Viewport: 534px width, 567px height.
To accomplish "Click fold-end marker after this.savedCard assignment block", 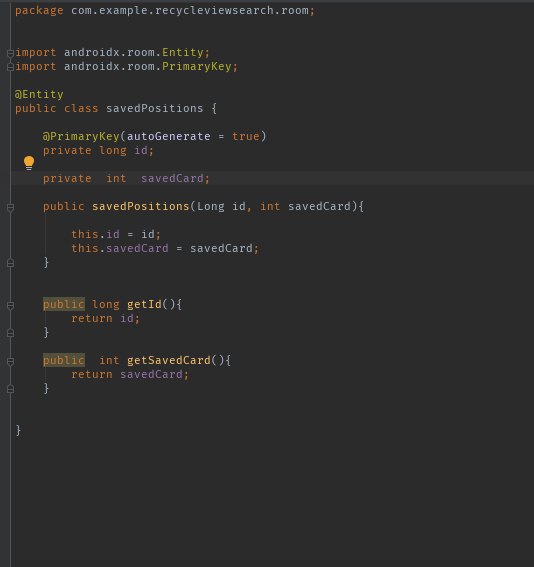I will tap(10, 263).
